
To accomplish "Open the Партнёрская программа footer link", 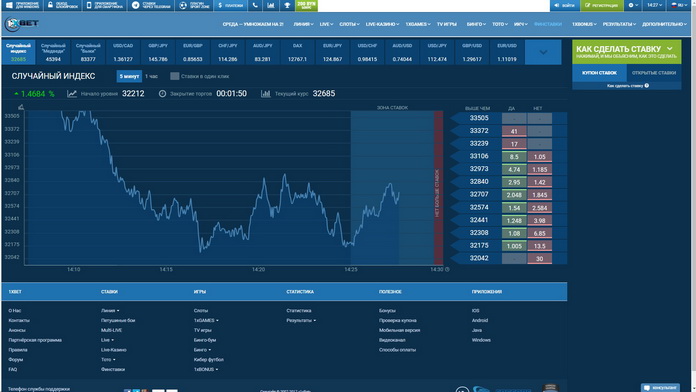I will tap(35, 340).
